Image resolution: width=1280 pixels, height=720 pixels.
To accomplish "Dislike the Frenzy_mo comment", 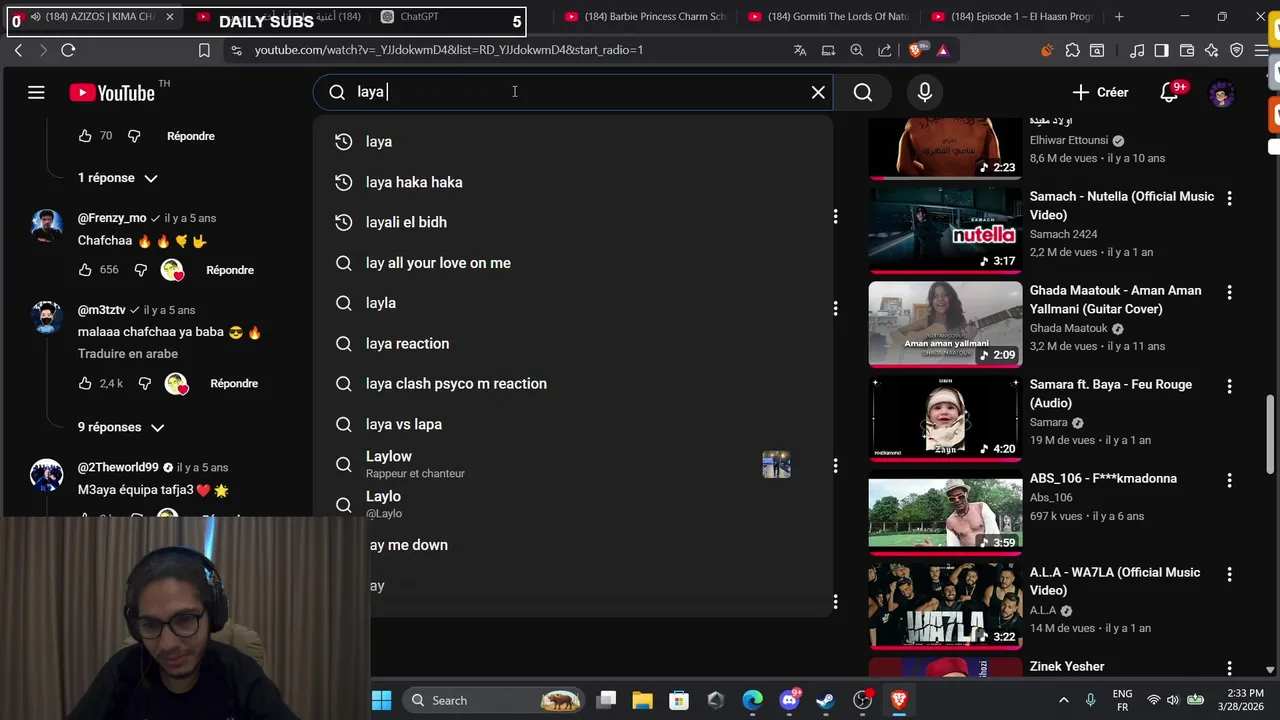I will (x=140, y=270).
